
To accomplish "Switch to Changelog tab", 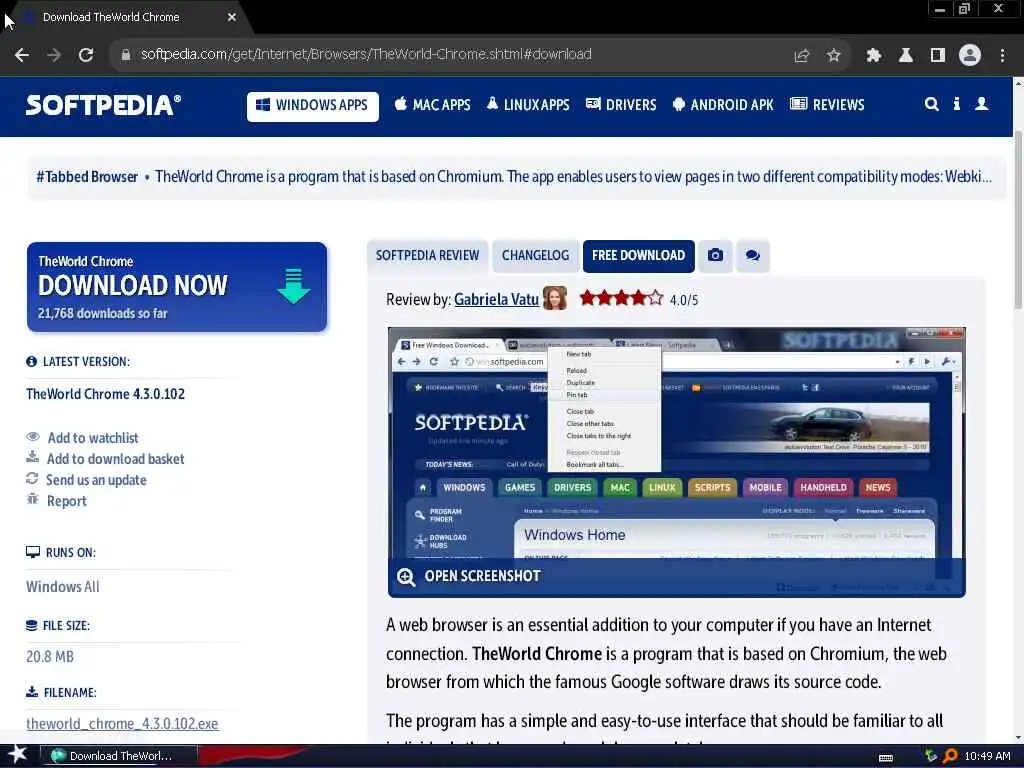I will point(535,255).
